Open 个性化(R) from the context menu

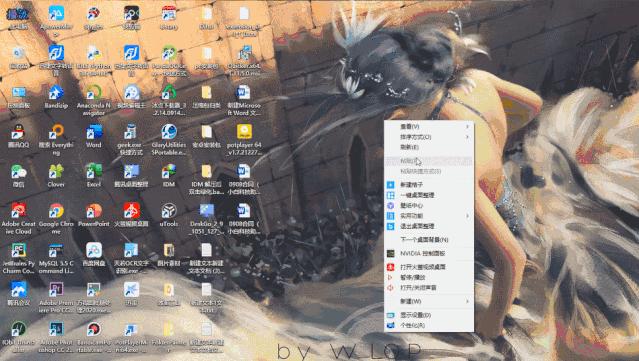point(429,326)
